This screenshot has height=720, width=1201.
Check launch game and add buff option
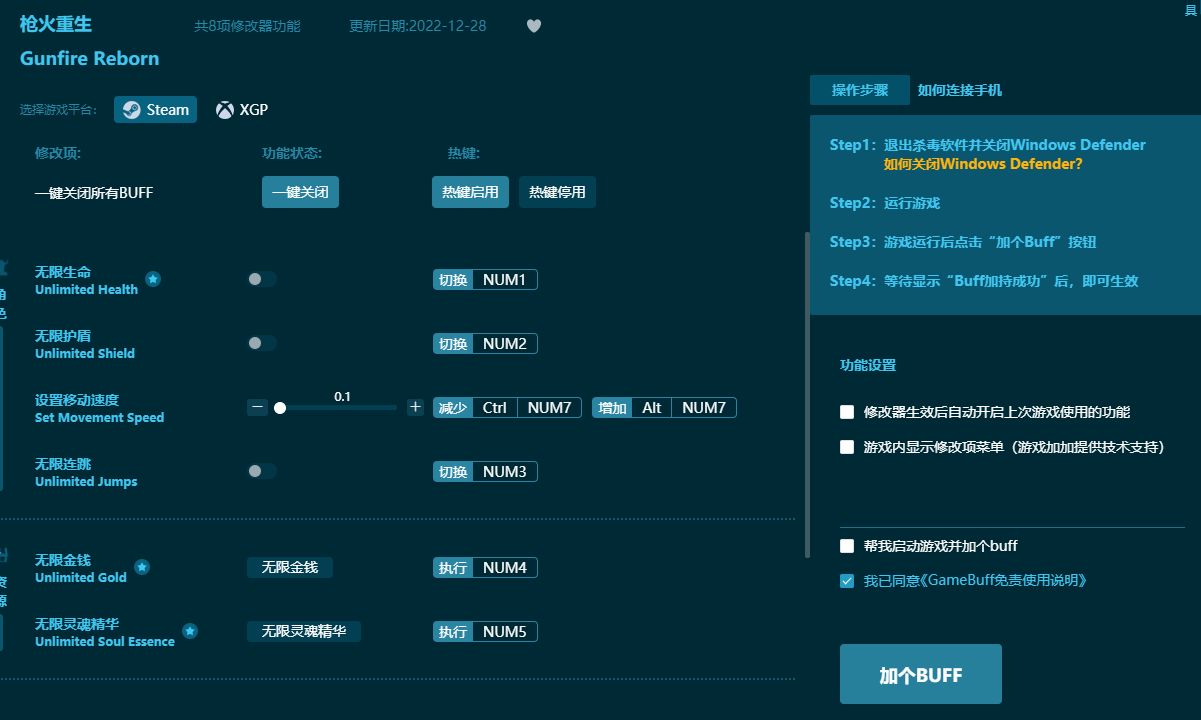[847, 546]
